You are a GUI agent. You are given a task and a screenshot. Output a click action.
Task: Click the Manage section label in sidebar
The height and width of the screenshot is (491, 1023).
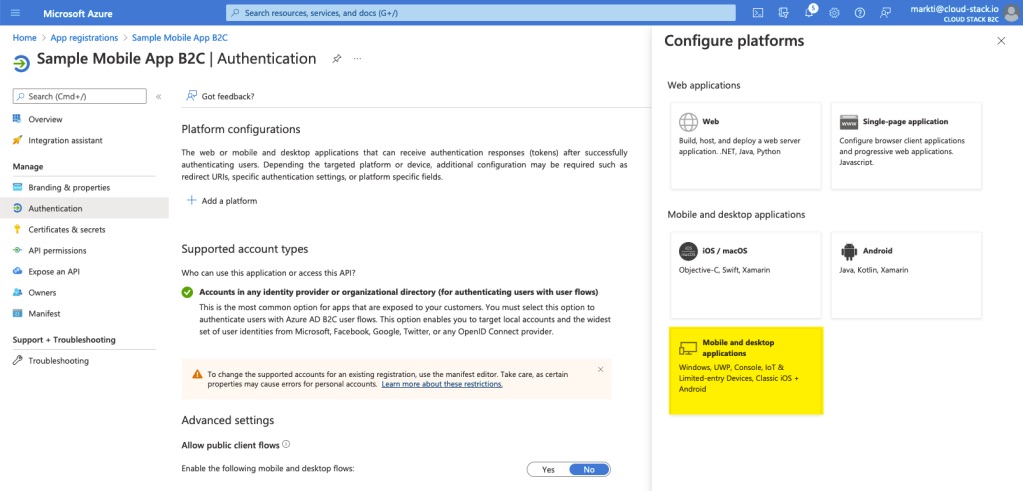28,167
